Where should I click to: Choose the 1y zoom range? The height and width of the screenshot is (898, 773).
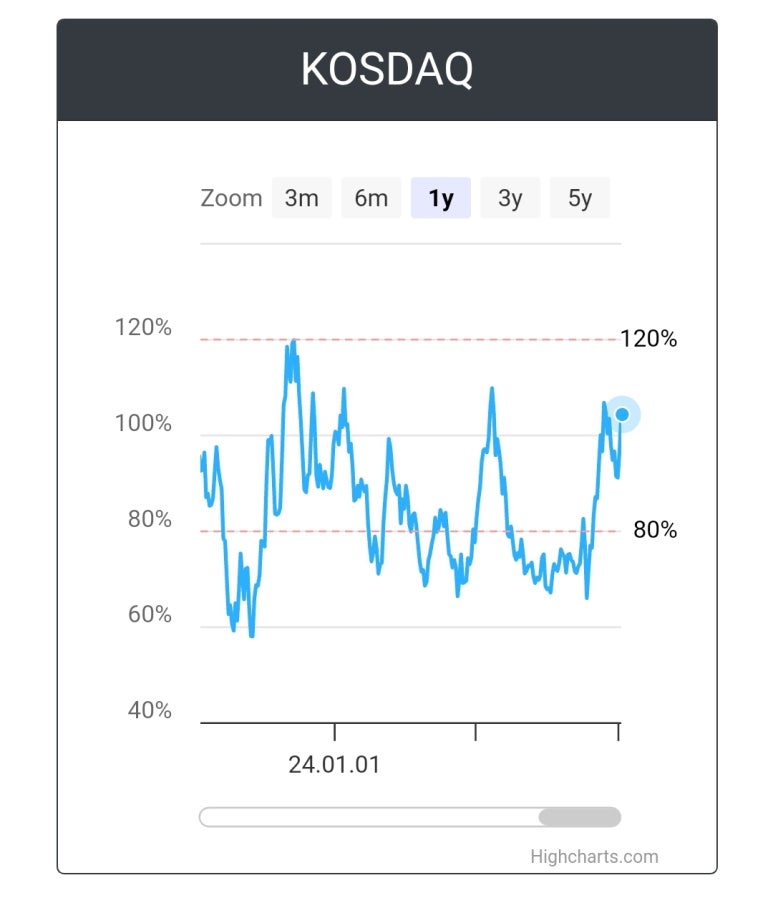click(441, 198)
